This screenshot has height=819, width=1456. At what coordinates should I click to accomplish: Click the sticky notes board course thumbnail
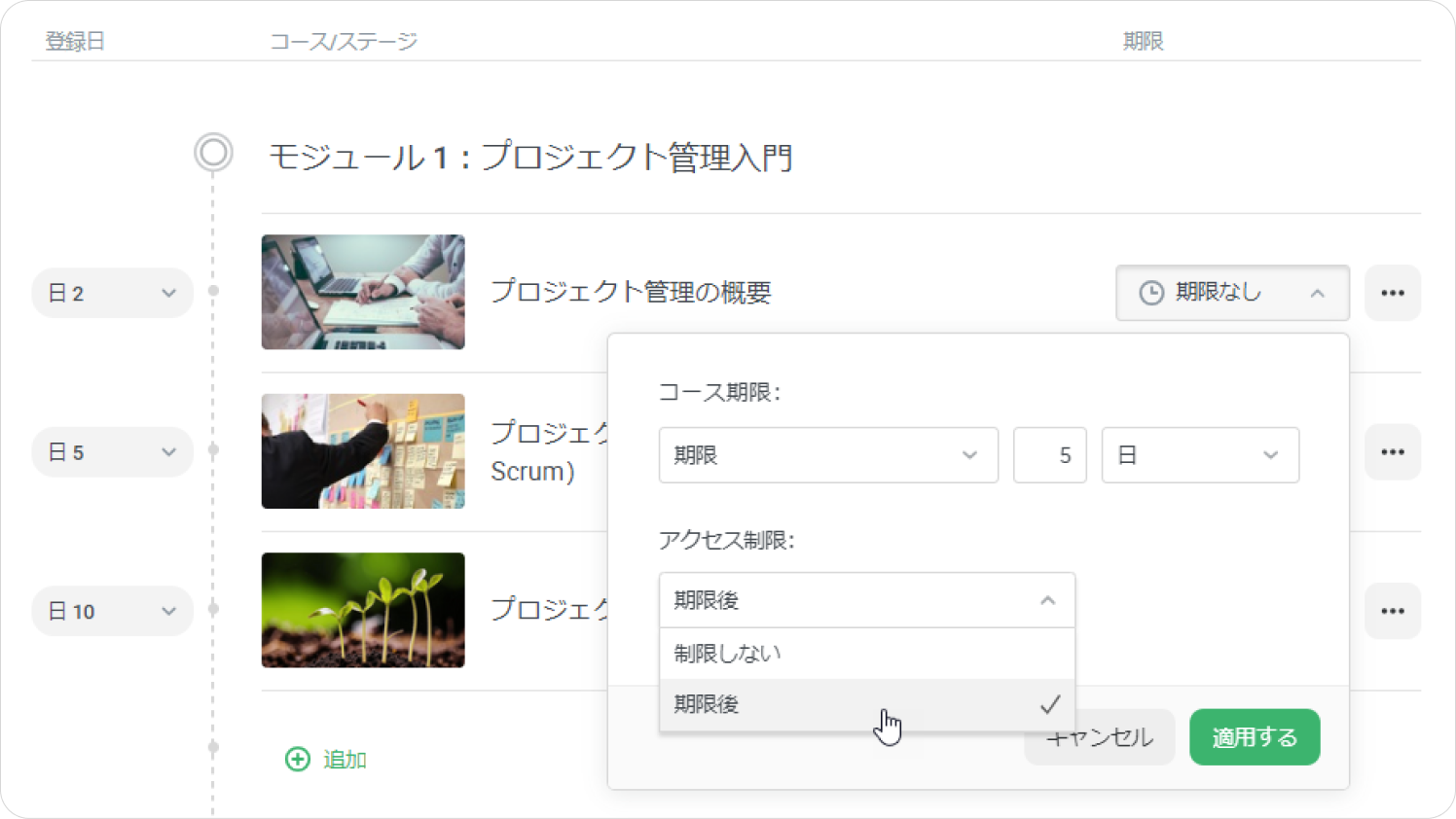(363, 451)
